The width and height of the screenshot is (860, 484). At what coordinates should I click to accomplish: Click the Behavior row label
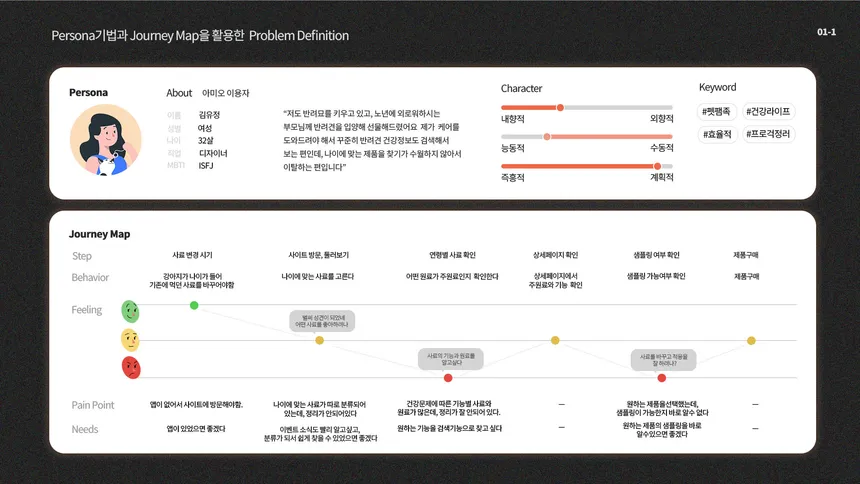(90, 277)
